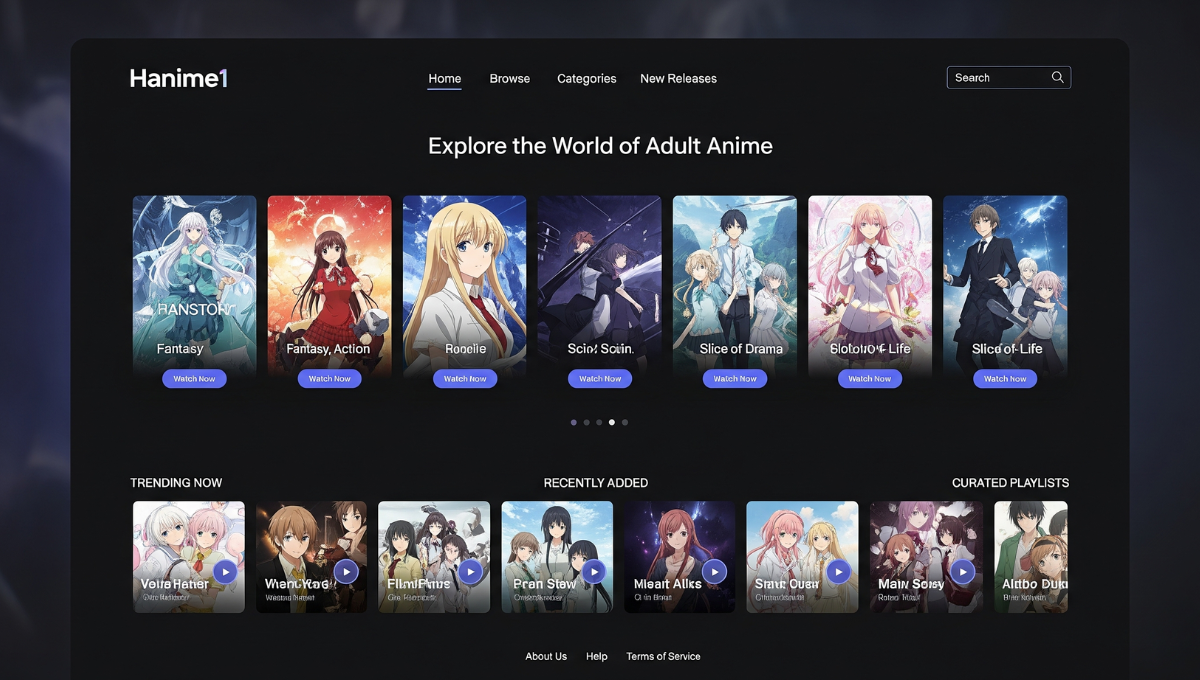
Task: Click Watch Now under Slice of Drama
Action: 734,379
